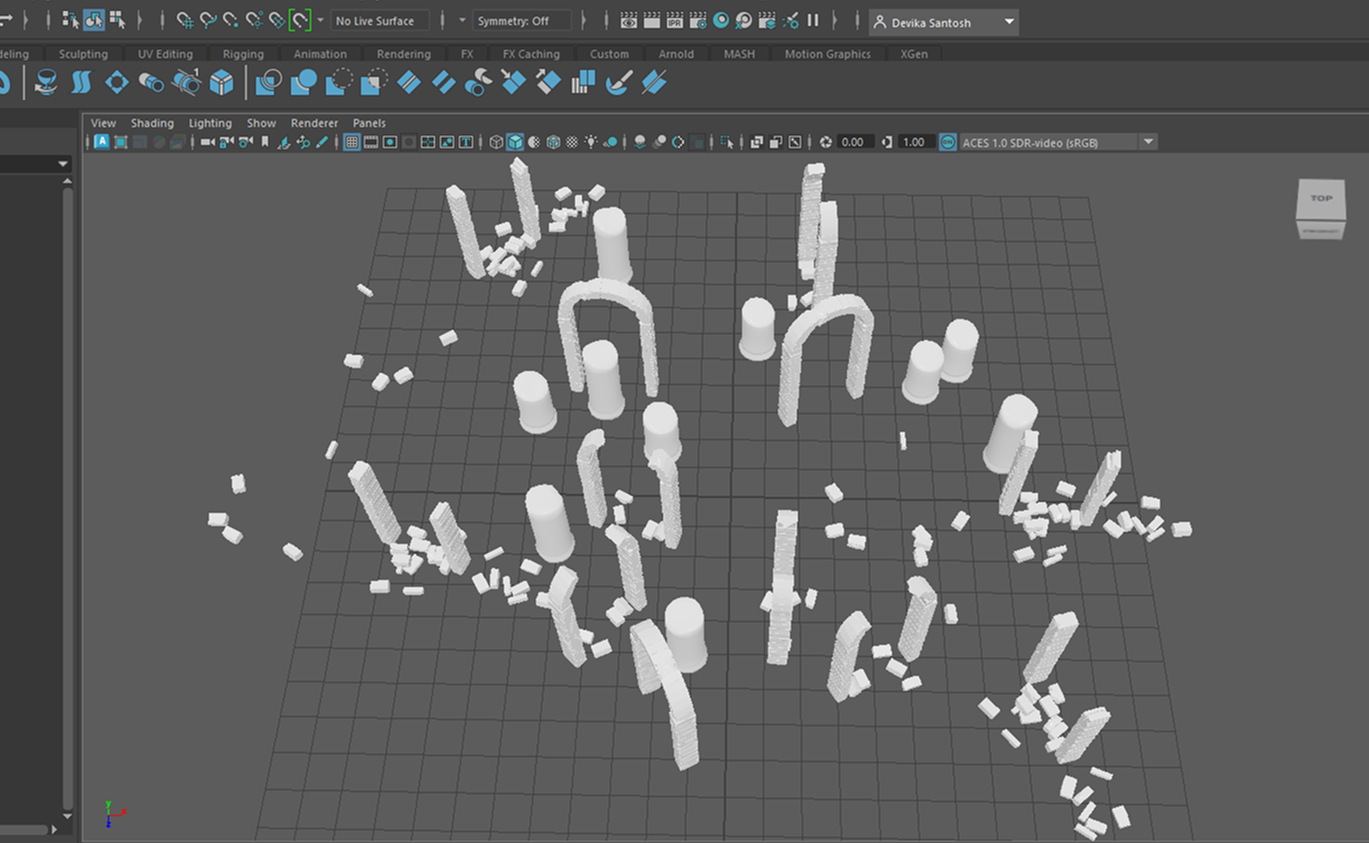Switch to the Rigging shelf tab

coord(243,54)
